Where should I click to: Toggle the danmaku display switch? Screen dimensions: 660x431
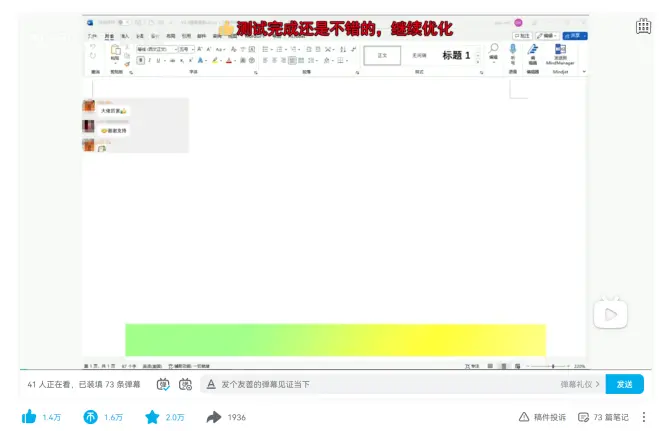click(163, 384)
